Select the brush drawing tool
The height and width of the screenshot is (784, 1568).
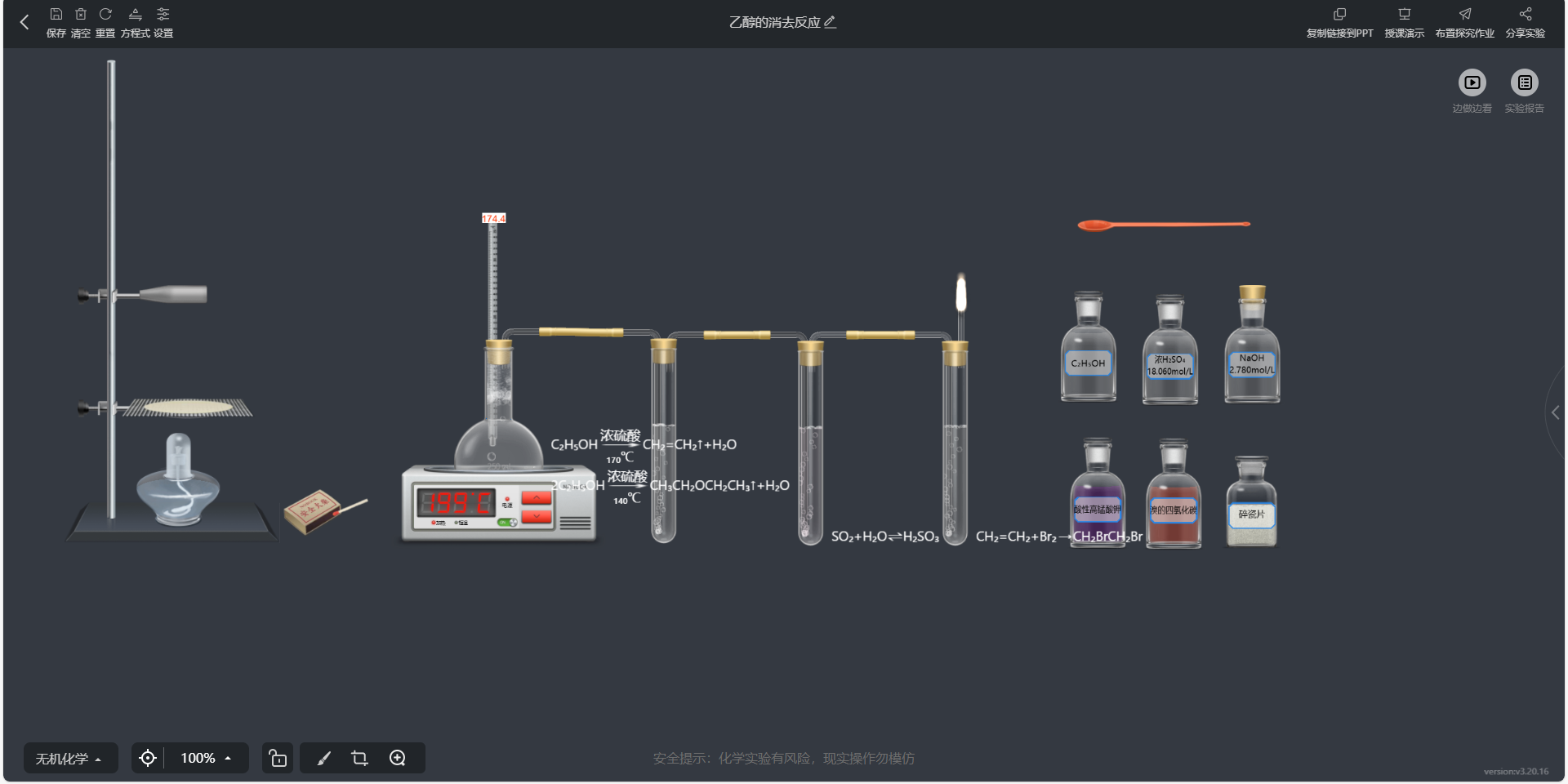tap(324, 758)
